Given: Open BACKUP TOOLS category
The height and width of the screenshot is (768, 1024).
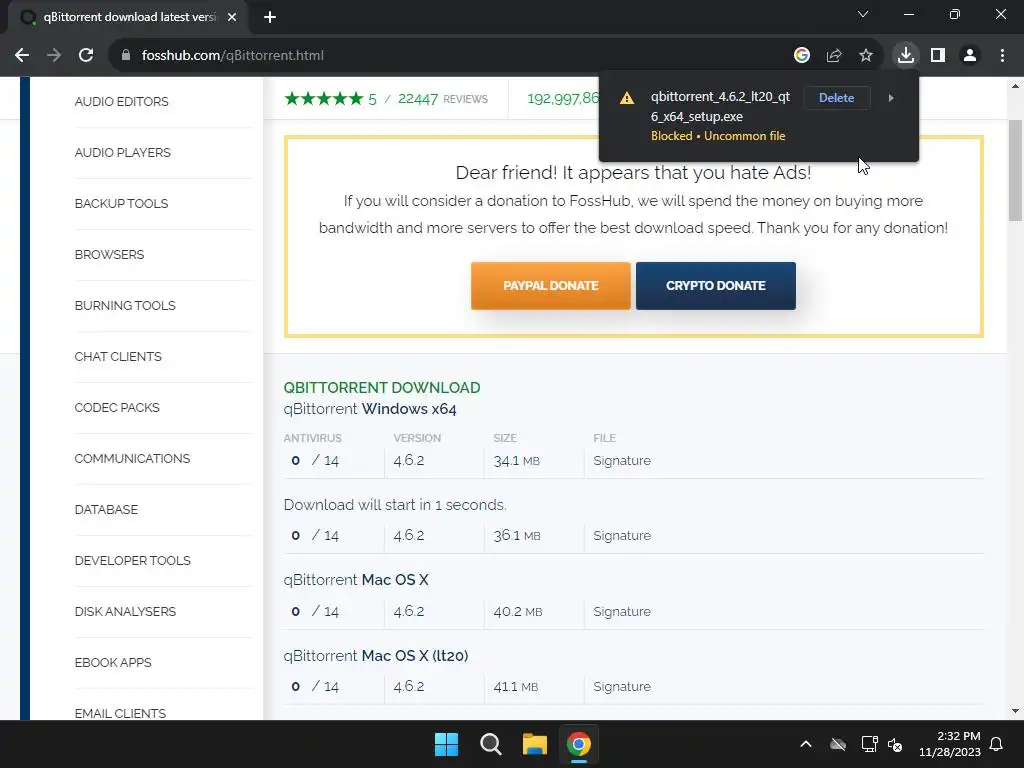Looking at the screenshot, I should (x=121, y=204).
